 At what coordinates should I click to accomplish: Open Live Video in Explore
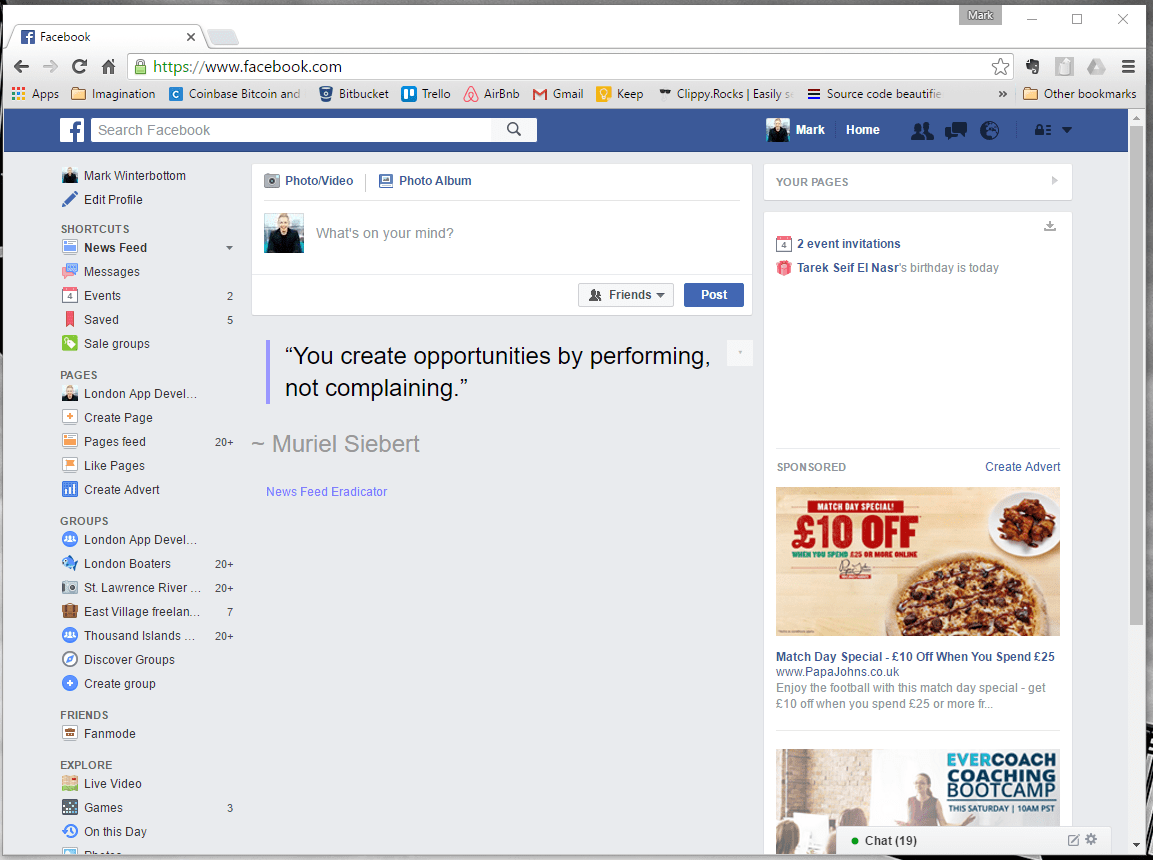113,784
